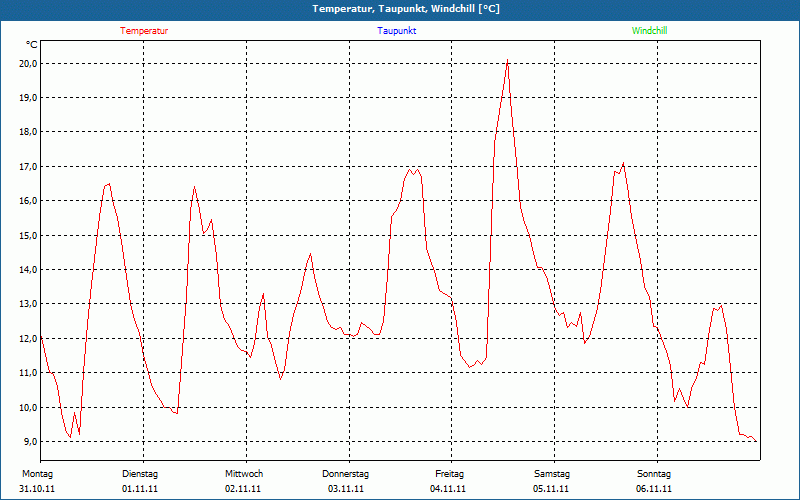
Task: Click the 17,0 y-axis value
Action: point(28,167)
